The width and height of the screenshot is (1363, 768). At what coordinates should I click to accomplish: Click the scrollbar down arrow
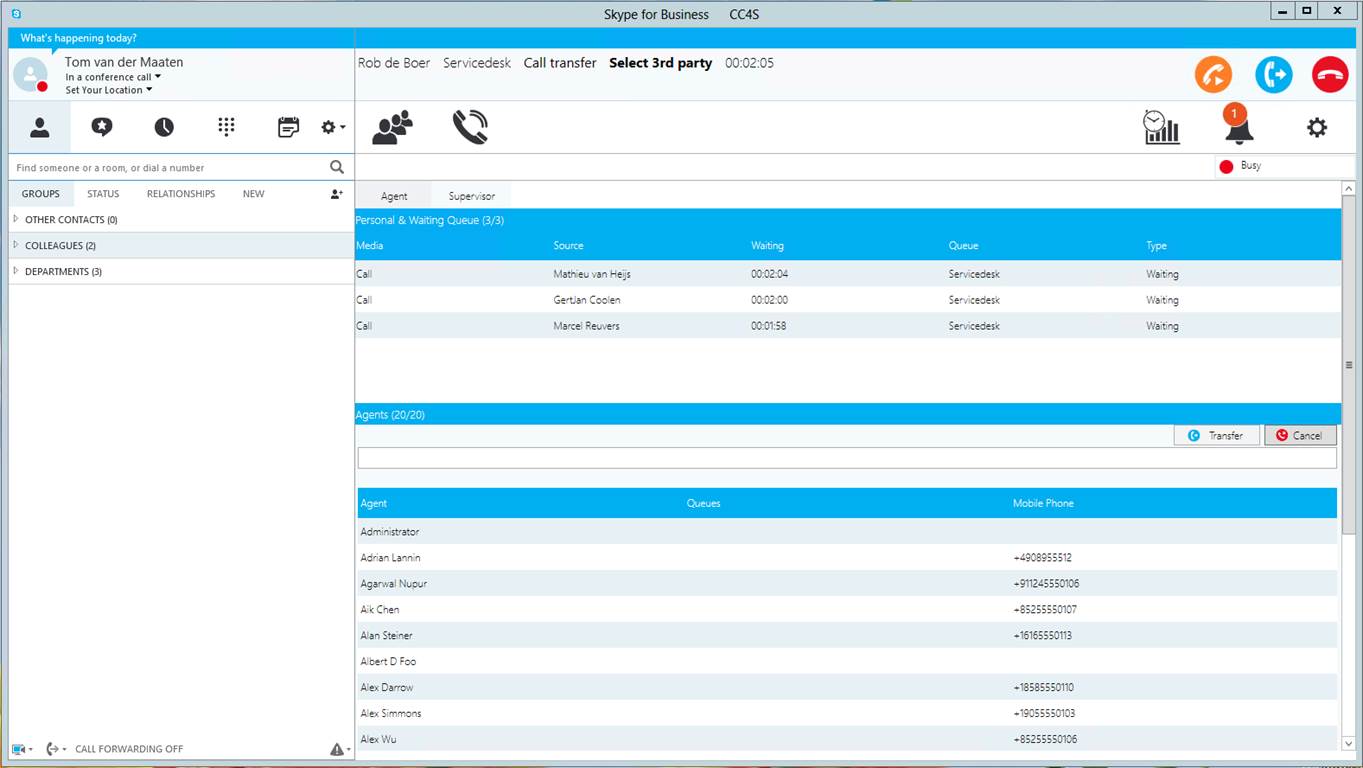coord(1348,744)
